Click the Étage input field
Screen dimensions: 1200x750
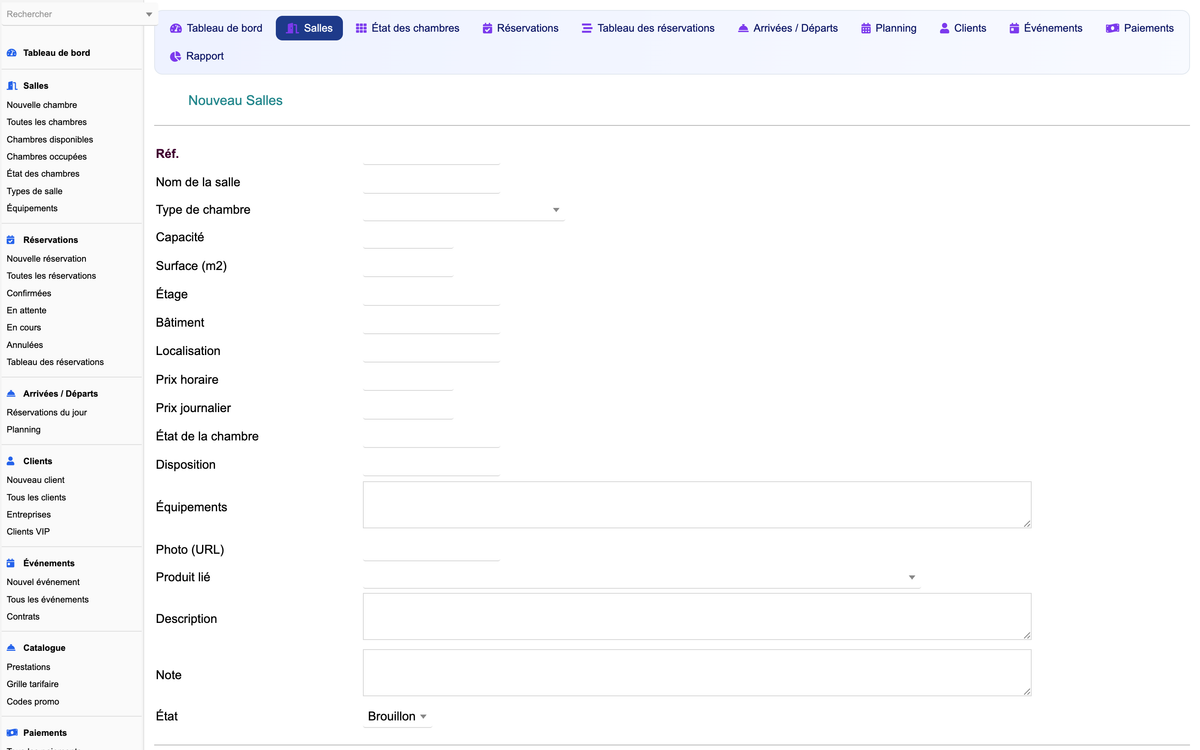point(431,294)
